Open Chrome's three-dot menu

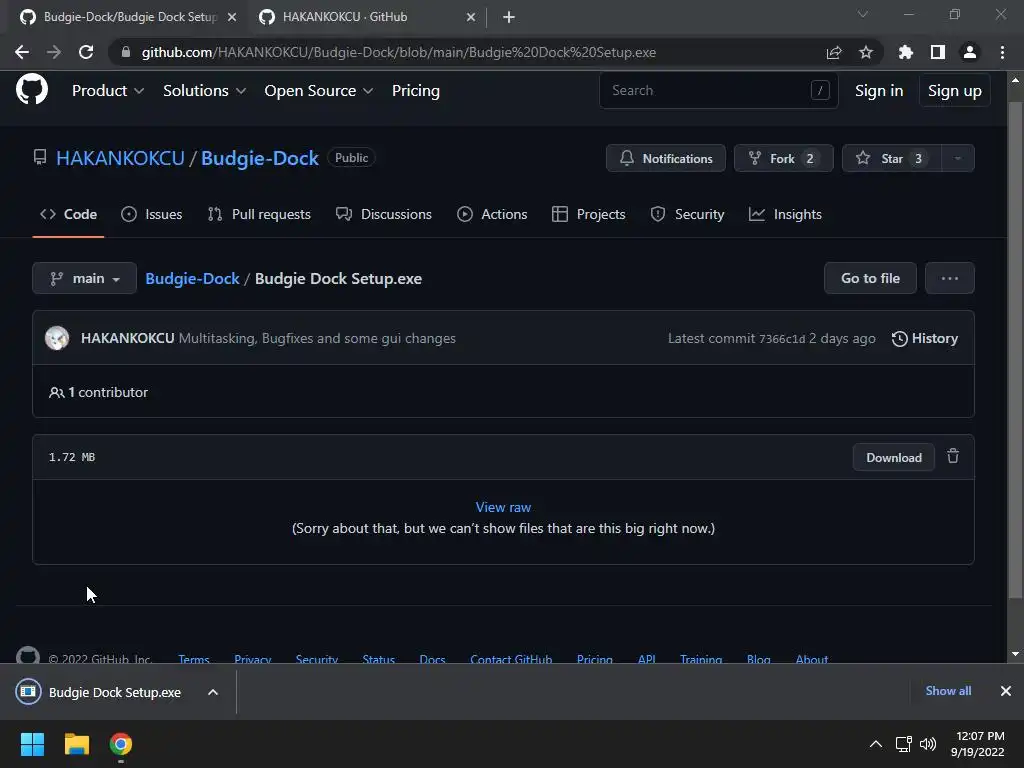point(1002,52)
